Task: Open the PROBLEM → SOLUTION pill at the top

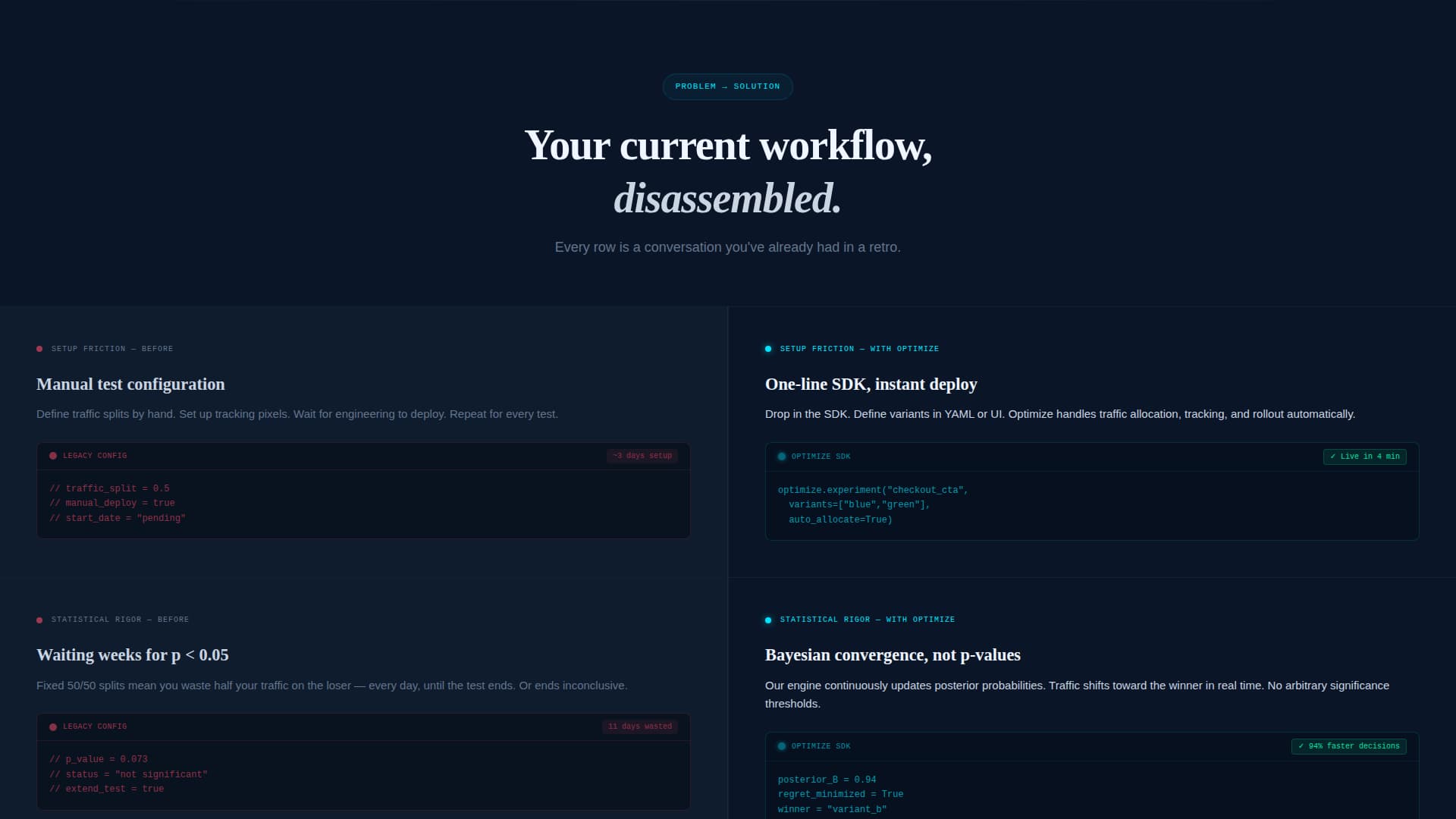Action: coord(727,86)
